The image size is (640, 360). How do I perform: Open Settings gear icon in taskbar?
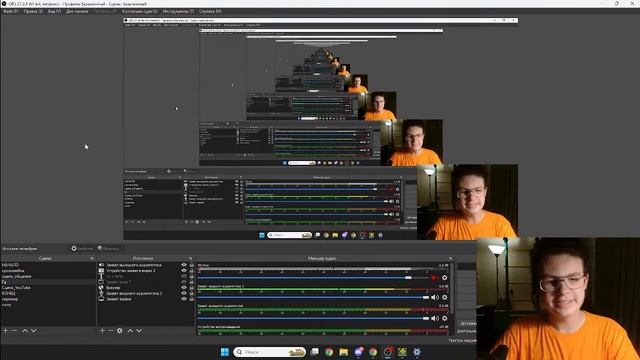(x=417, y=352)
